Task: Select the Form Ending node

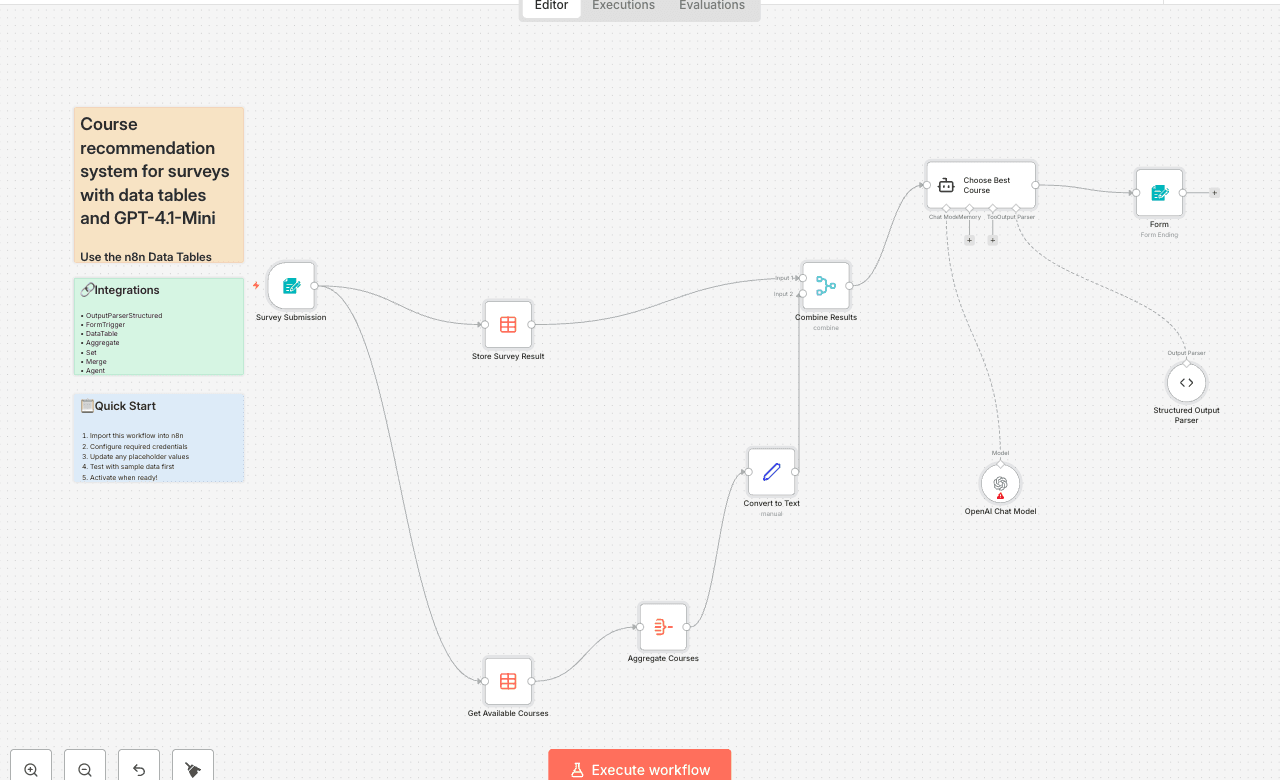Action: coord(1159,193)
